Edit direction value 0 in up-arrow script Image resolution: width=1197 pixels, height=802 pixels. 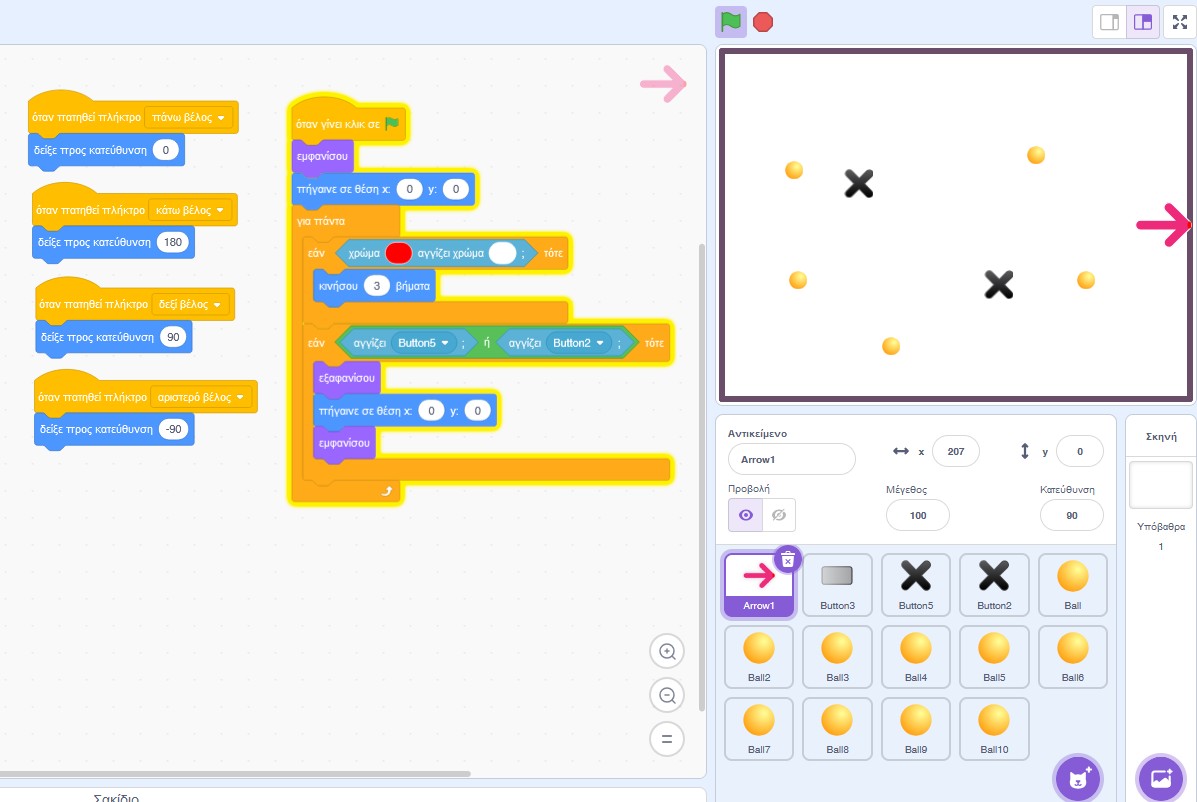(x=166, y=150)
